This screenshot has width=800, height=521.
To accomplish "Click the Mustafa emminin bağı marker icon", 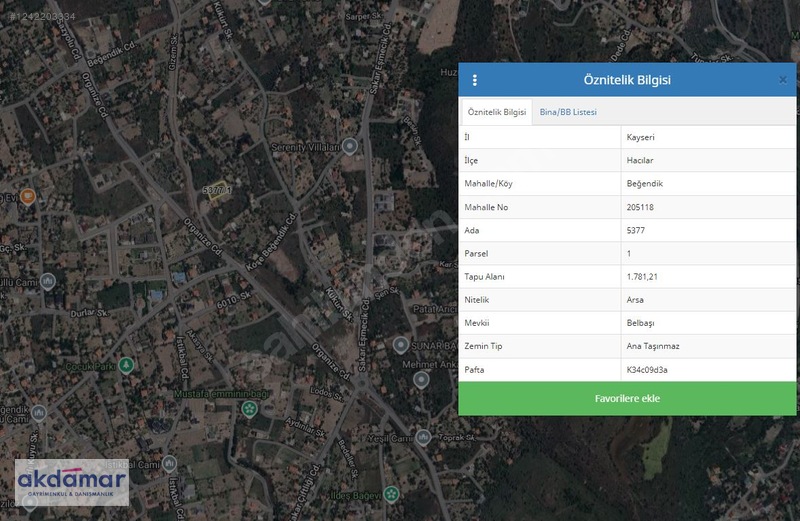I will click(x=249, y=409).
